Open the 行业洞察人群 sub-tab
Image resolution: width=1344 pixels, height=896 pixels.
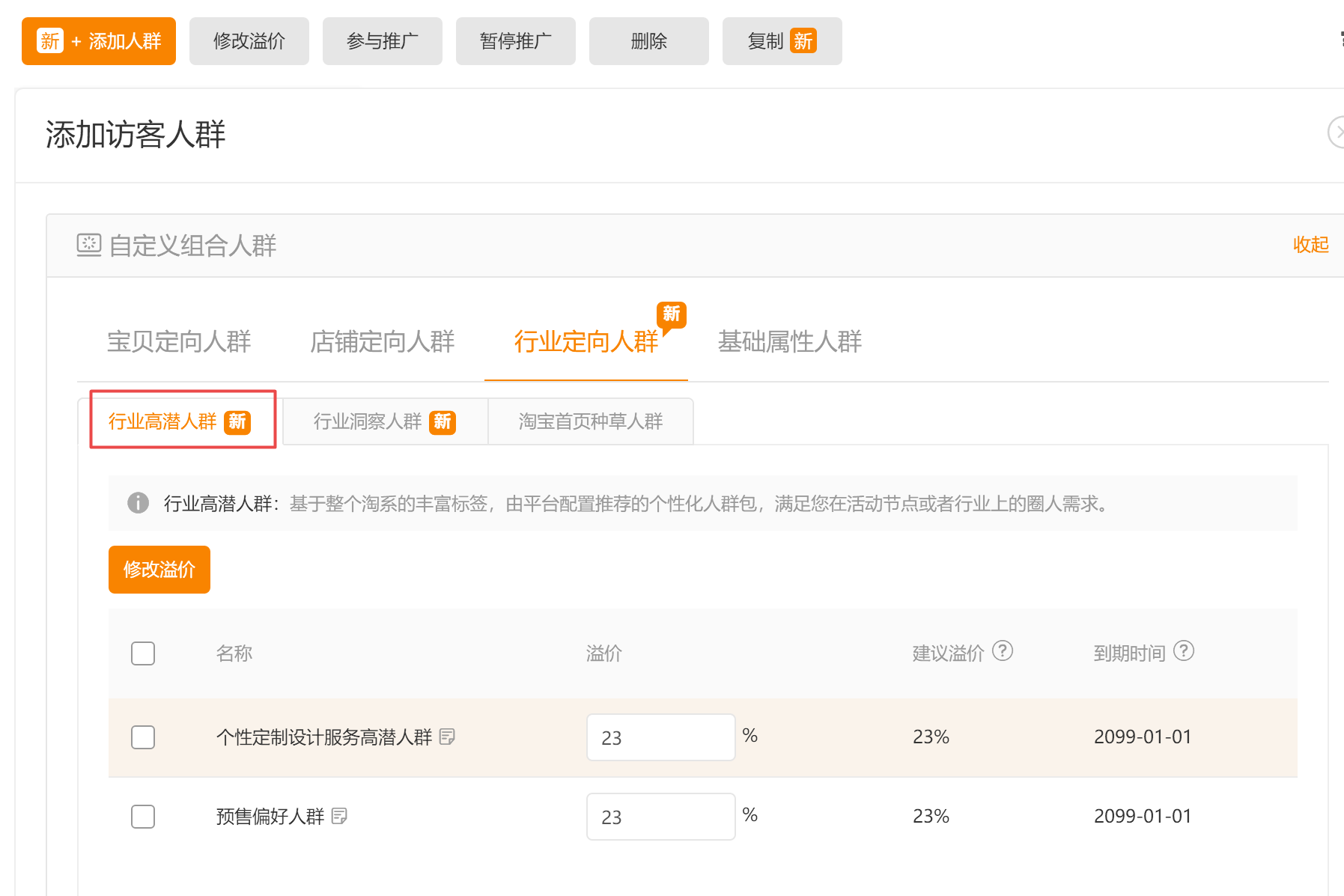[385, 421]
